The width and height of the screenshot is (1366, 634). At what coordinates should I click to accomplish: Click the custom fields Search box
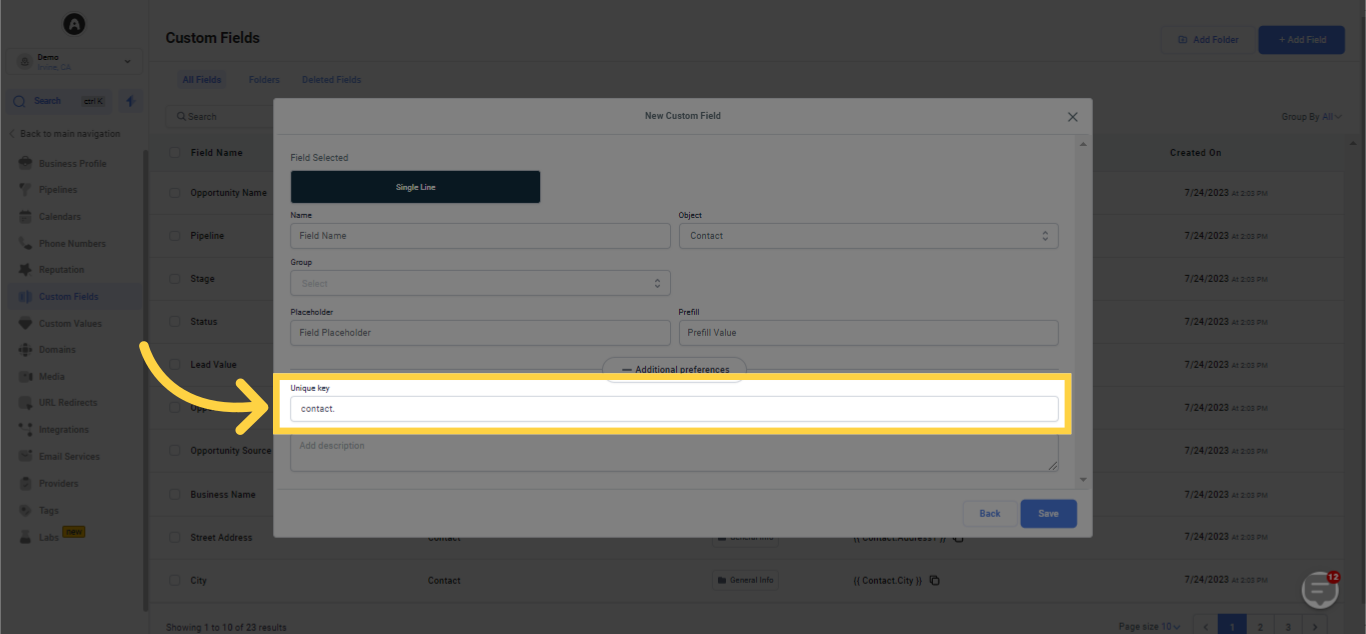coord(220,117)
